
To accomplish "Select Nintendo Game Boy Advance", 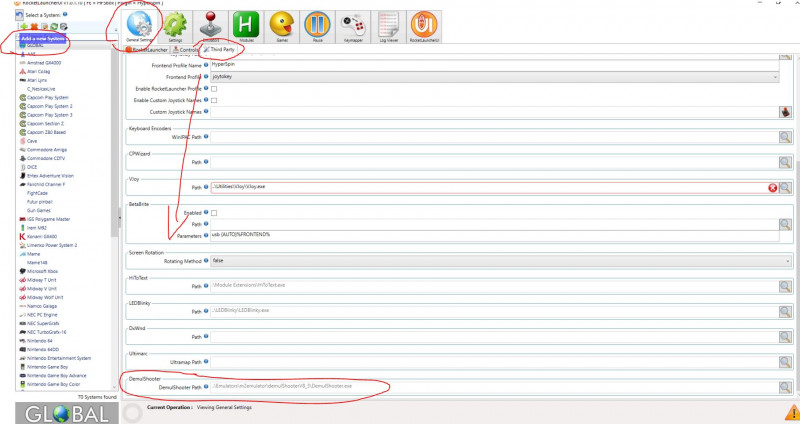I will click(x=56, y=376).
